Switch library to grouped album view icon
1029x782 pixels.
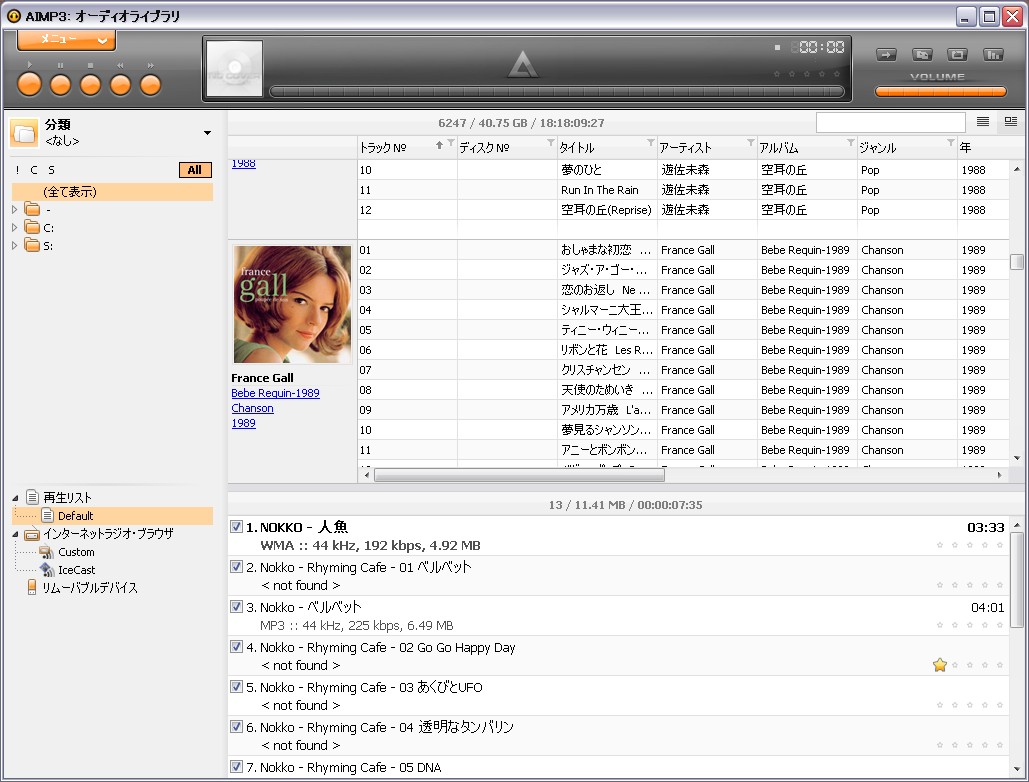point(1011,121)
